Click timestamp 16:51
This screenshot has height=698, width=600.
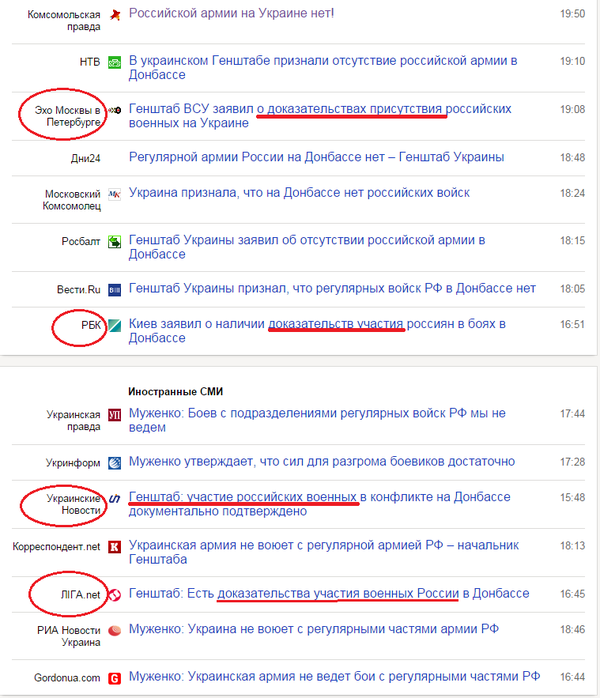point(572,325)
